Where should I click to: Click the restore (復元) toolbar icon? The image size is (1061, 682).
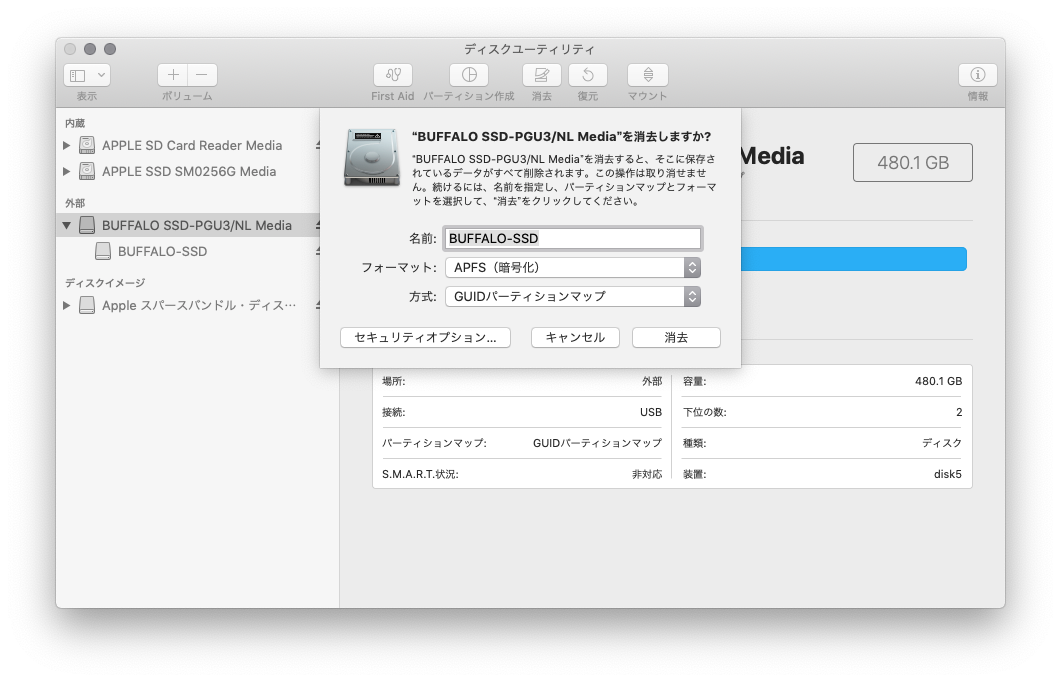587,75
